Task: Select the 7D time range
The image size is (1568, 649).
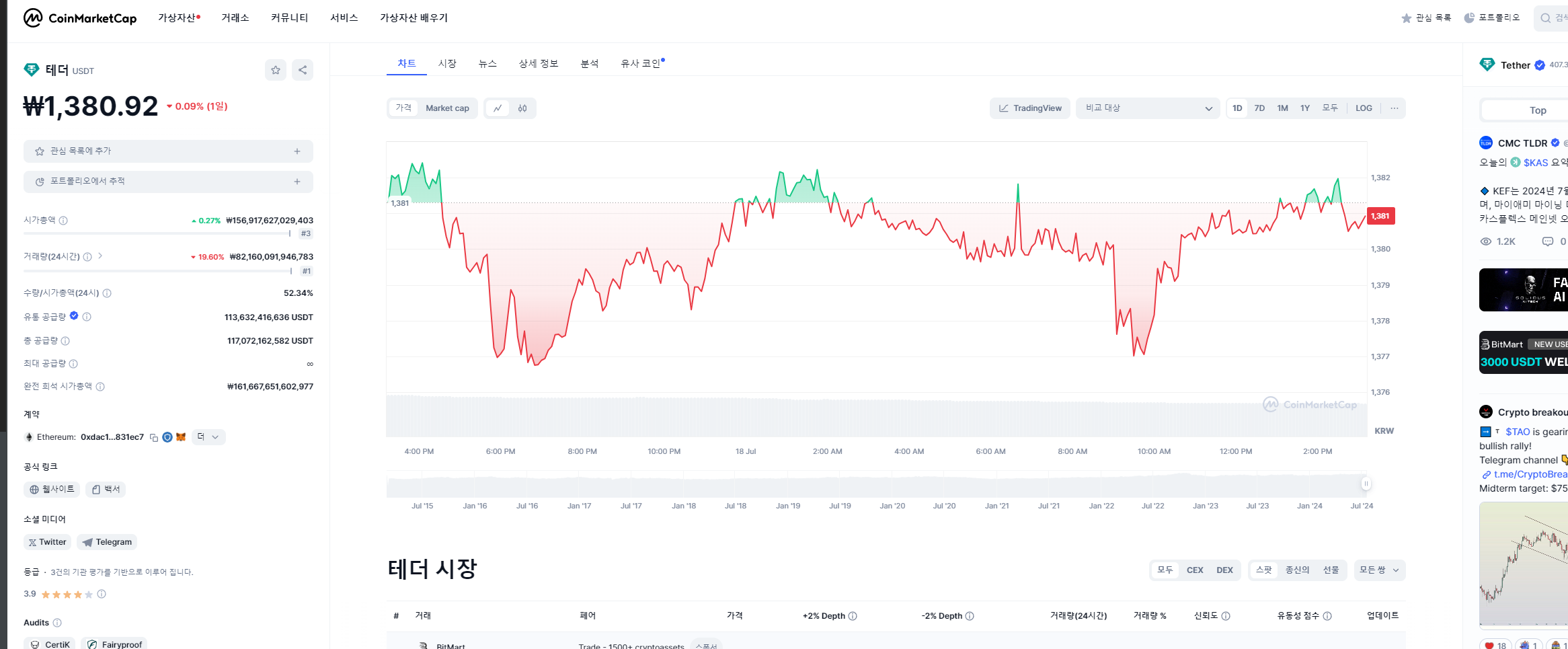Action: point(1259,108)
